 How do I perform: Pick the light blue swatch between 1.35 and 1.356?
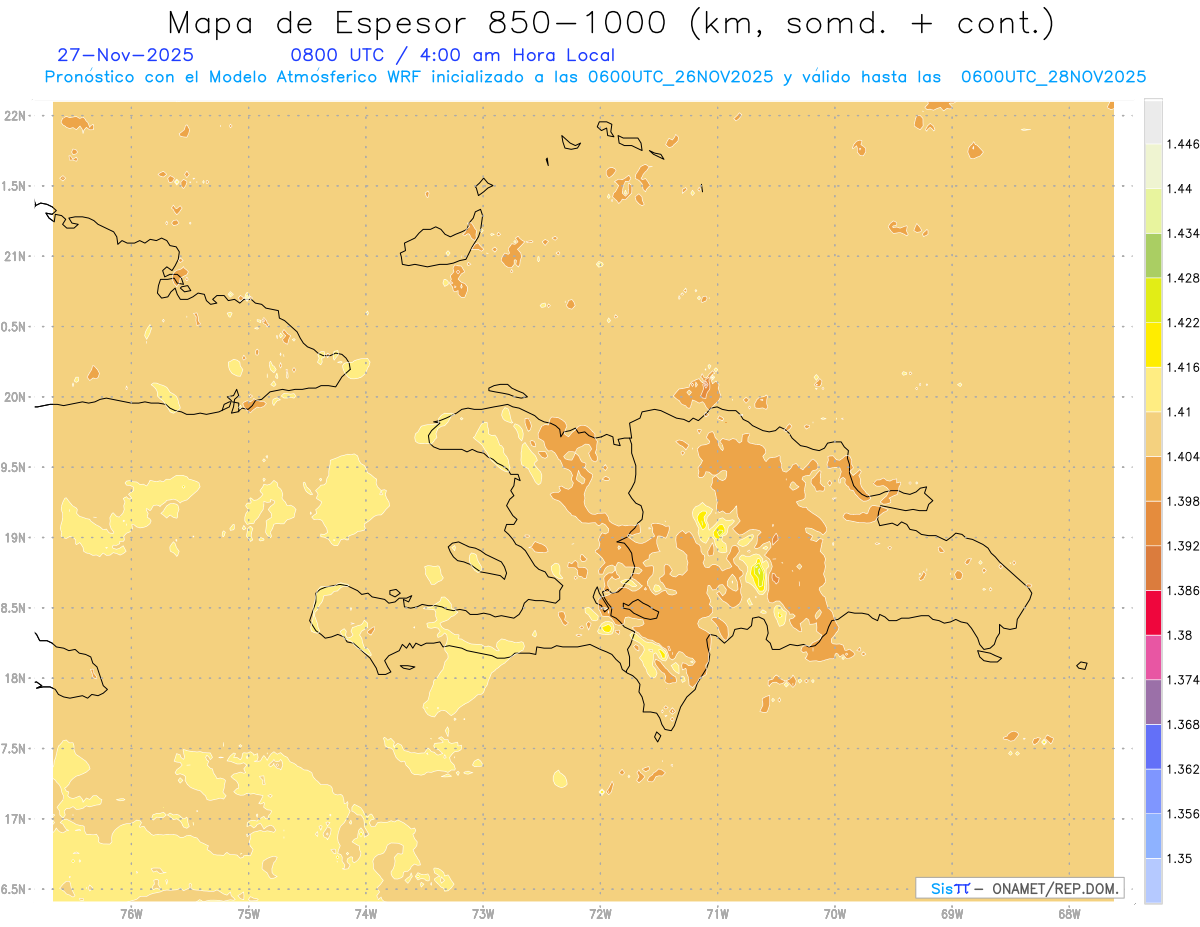[1153, 836]
